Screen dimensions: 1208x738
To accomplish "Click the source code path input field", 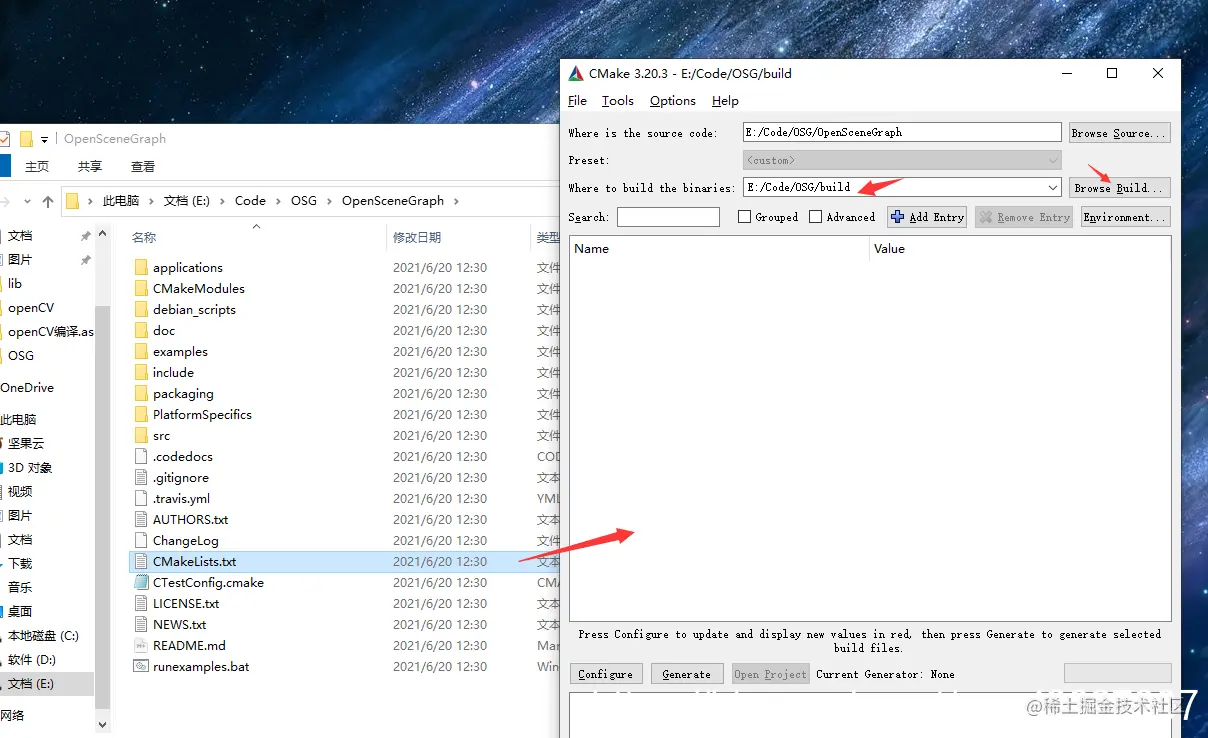I will 902,132.
